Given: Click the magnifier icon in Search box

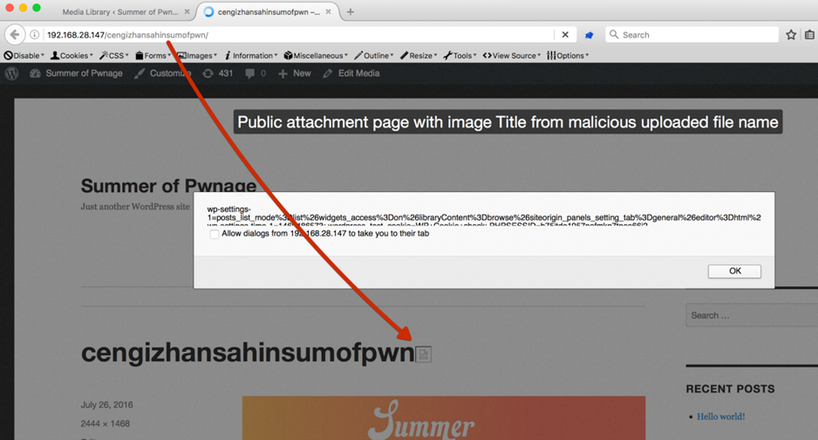Looking at the screenshot, I should [614, 34].
